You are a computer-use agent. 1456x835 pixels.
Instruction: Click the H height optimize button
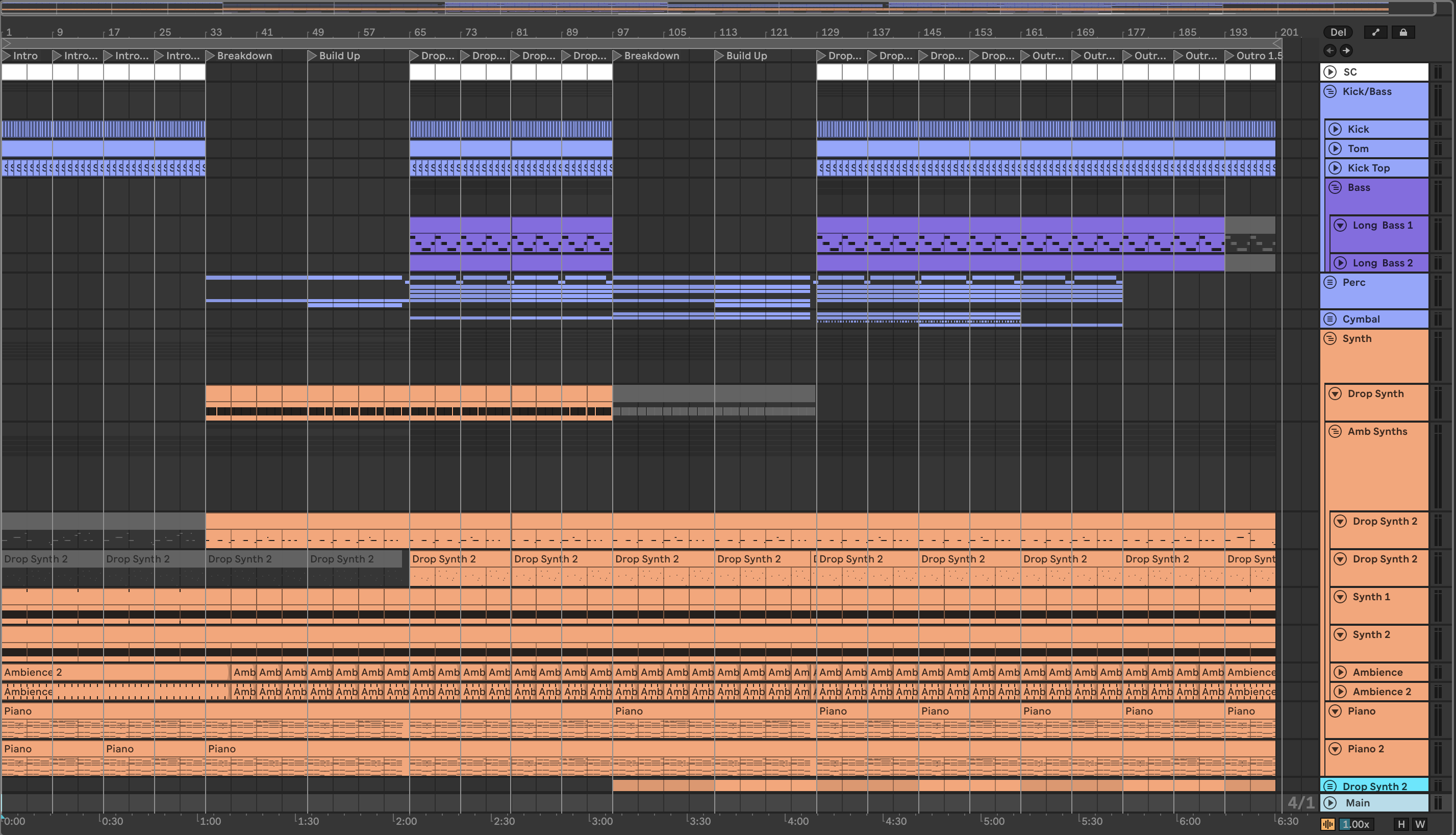[1401, 824]
